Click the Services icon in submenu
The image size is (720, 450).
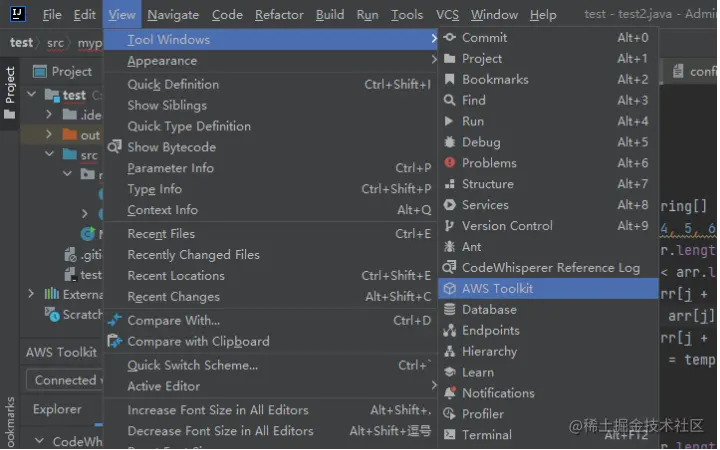(x=450, y=205)
